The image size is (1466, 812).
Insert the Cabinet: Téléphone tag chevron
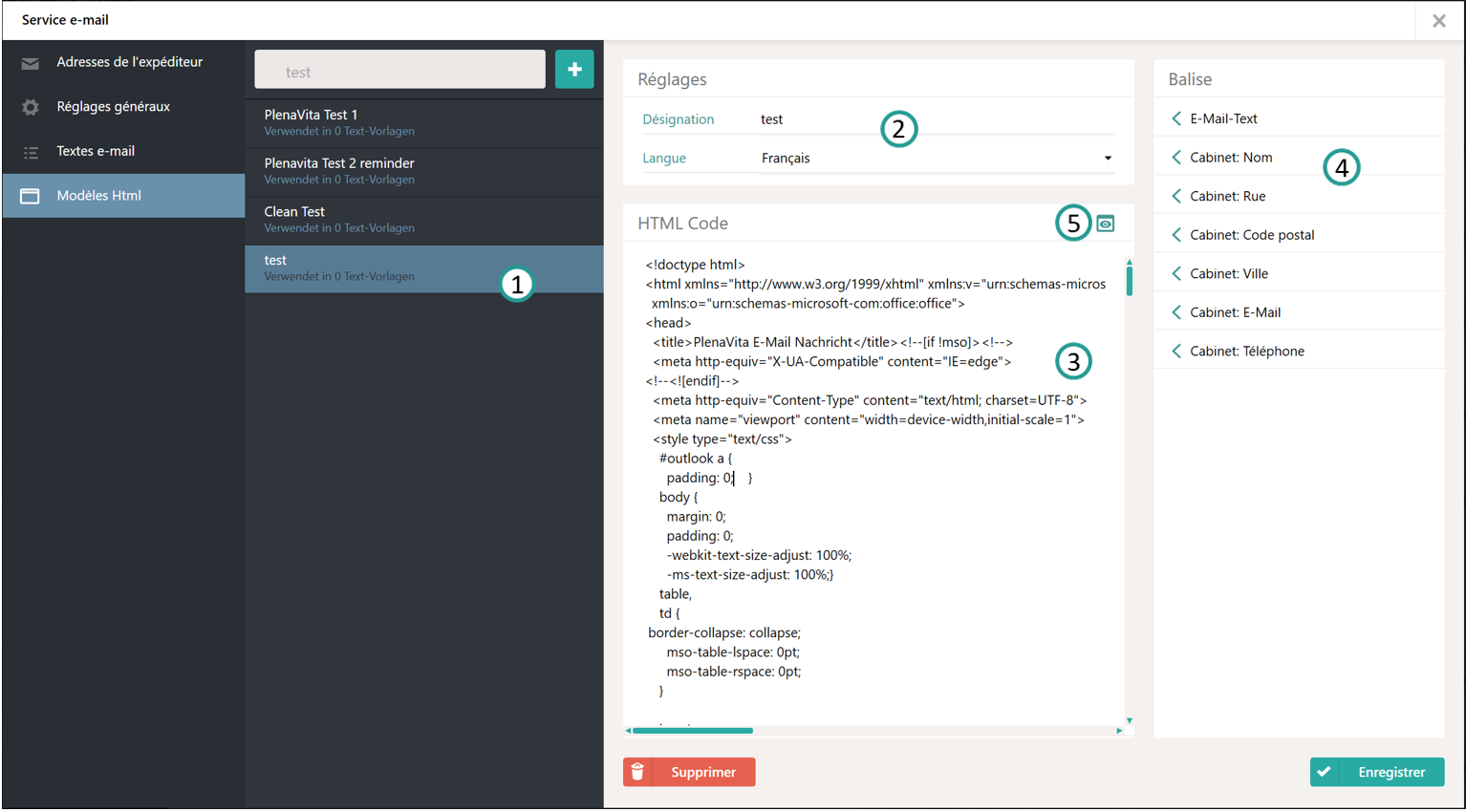pyautogui.click(x=1176, y=352)
